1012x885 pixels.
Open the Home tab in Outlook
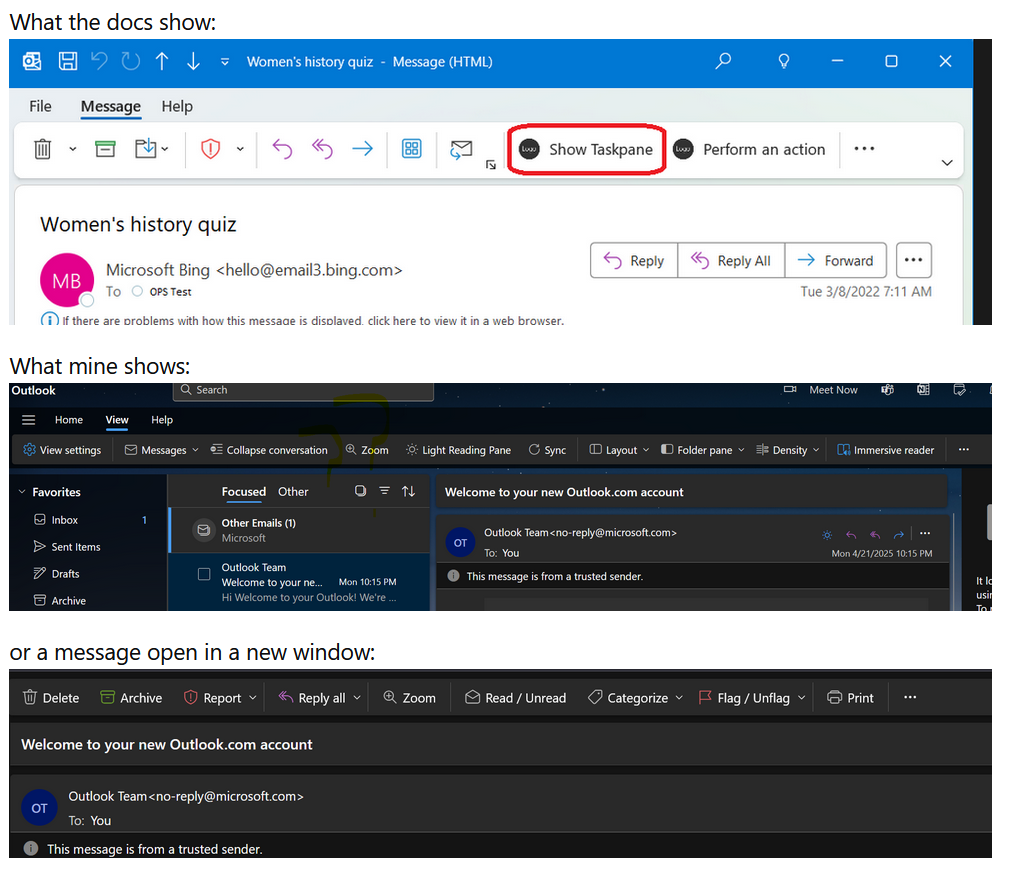[x=68, y=420]
